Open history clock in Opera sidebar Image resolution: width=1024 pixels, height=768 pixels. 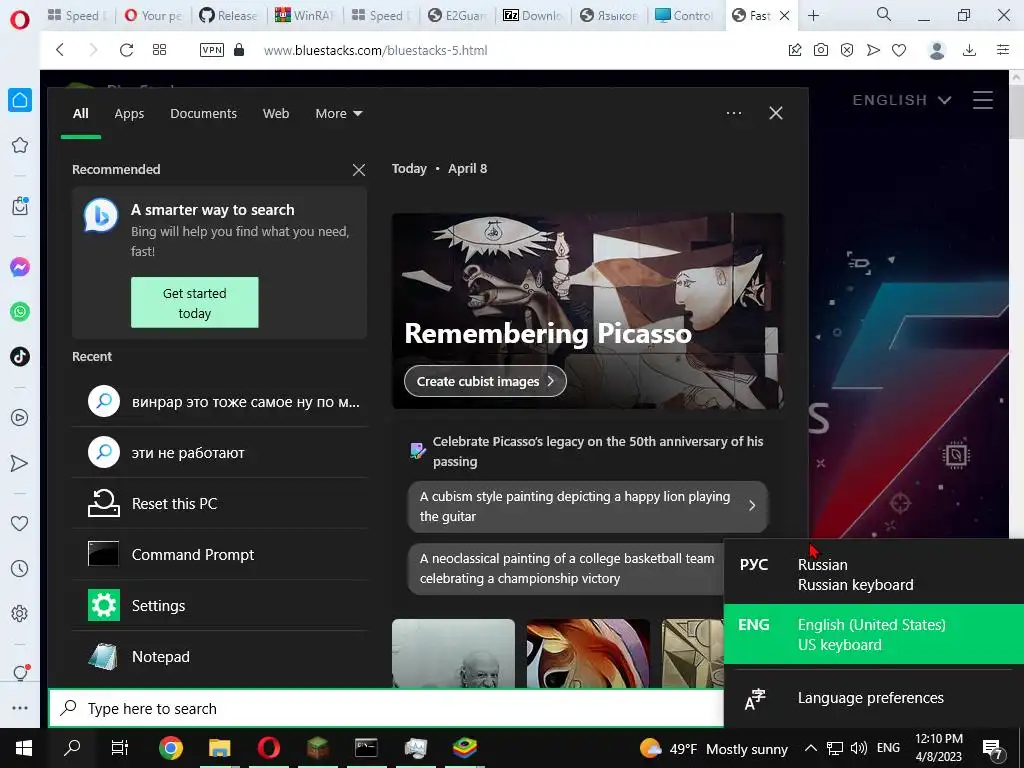[20, 569]
